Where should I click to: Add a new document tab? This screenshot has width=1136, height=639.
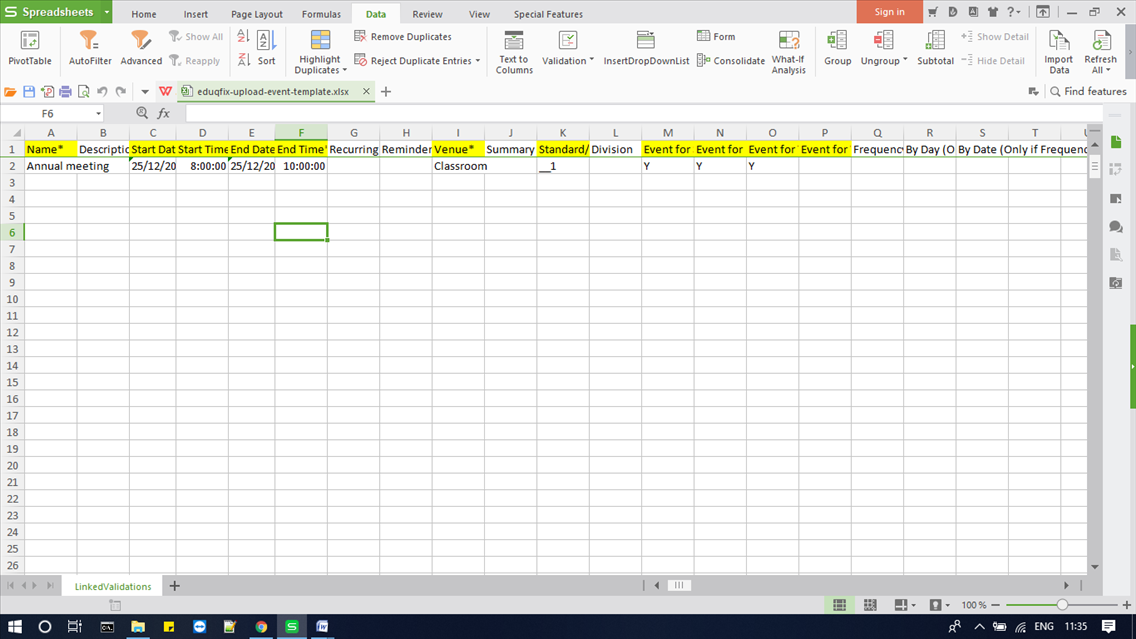pos(385,91)
